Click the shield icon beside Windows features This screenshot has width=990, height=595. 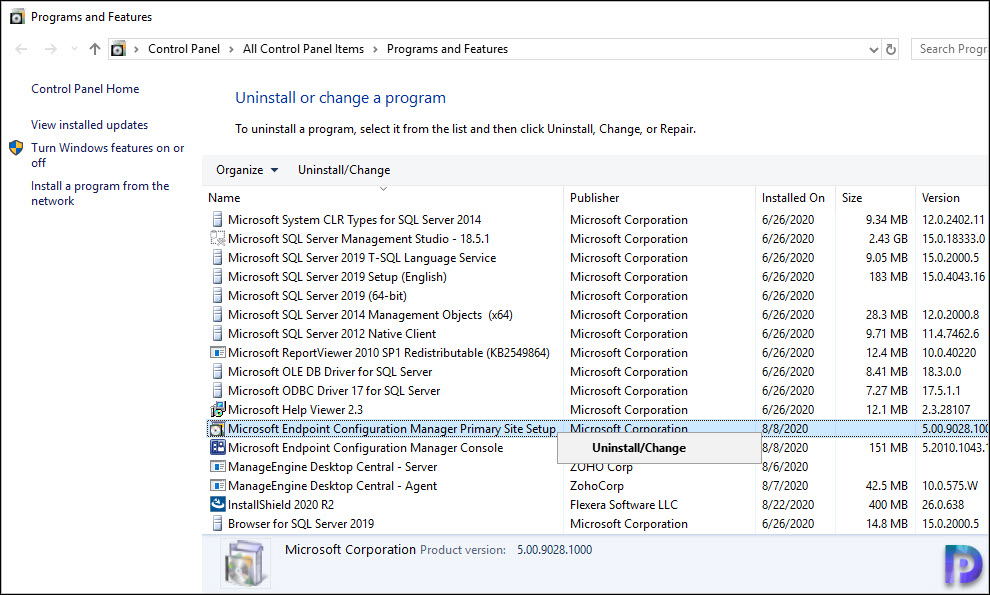pos(16,148)
